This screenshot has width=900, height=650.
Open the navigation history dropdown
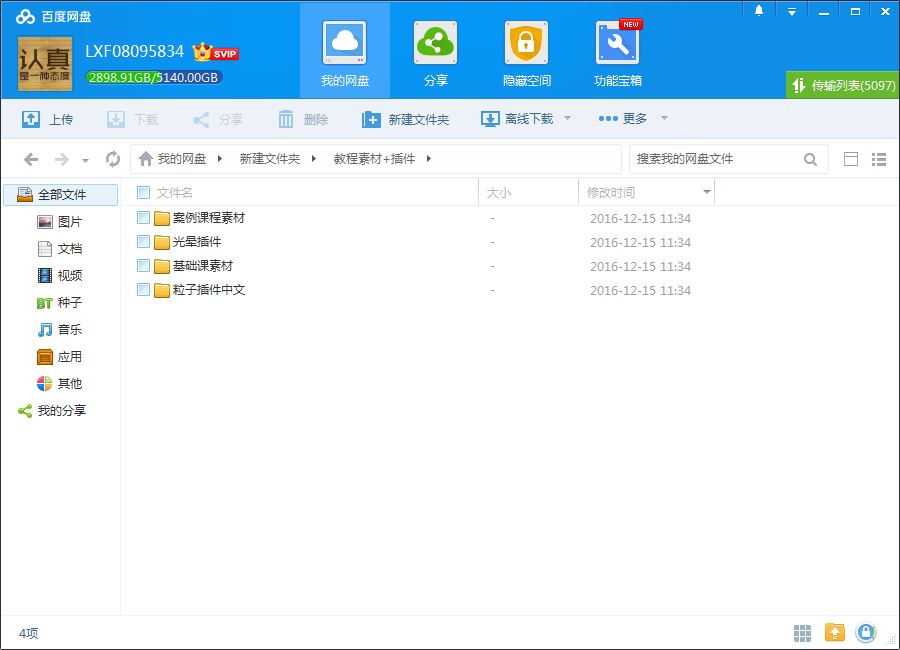[x=85, y=160]
